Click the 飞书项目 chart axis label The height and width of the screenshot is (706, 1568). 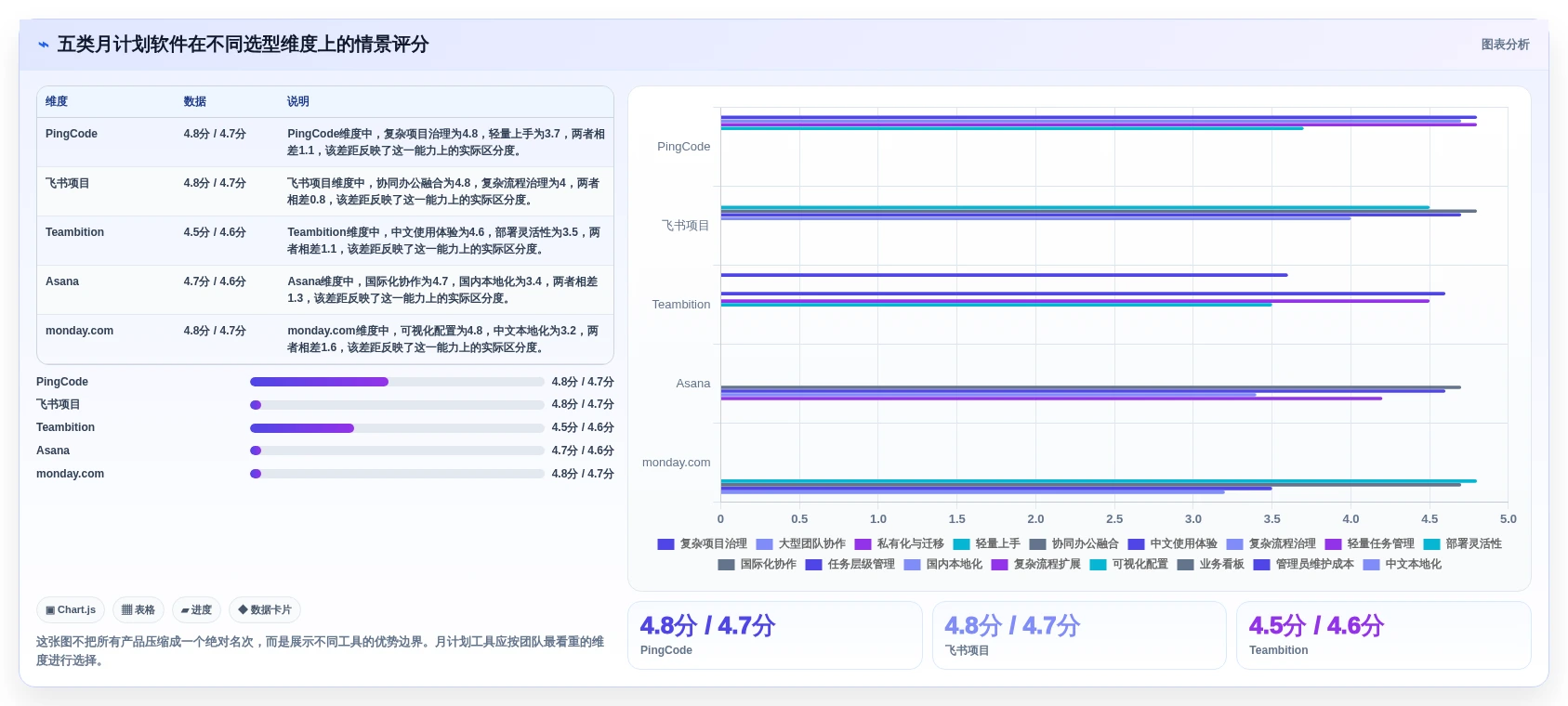pyautogui.click(x=686, y=226)
